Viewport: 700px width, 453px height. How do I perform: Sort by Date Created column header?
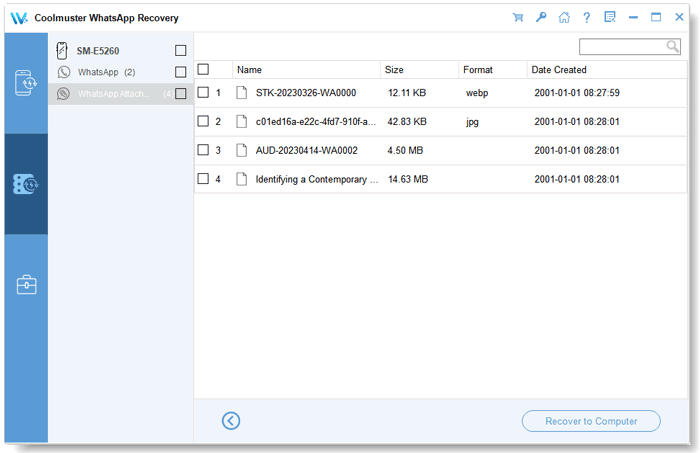pos(607,70)
